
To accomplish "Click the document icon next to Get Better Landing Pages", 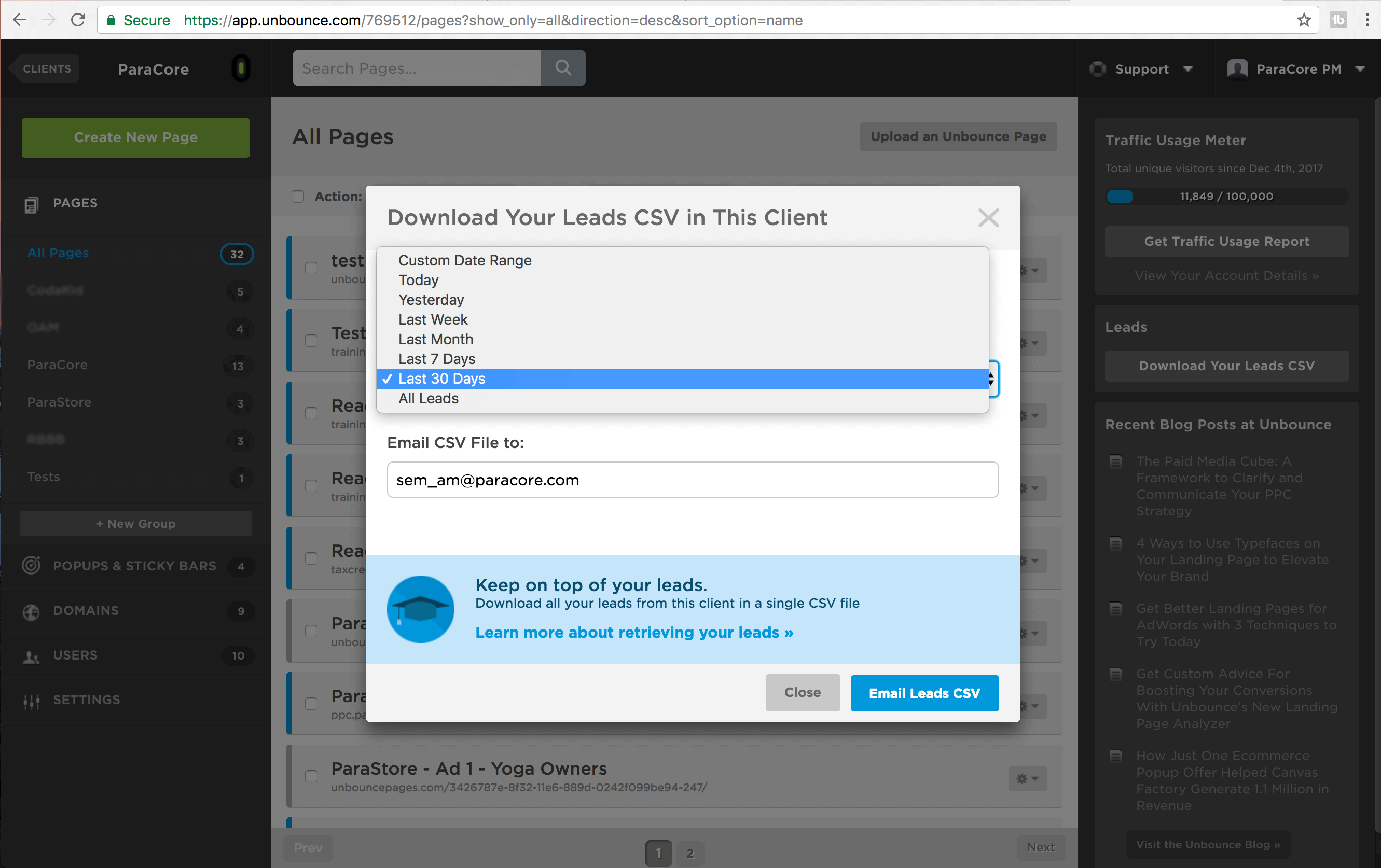I will (x=1116, y=609).
